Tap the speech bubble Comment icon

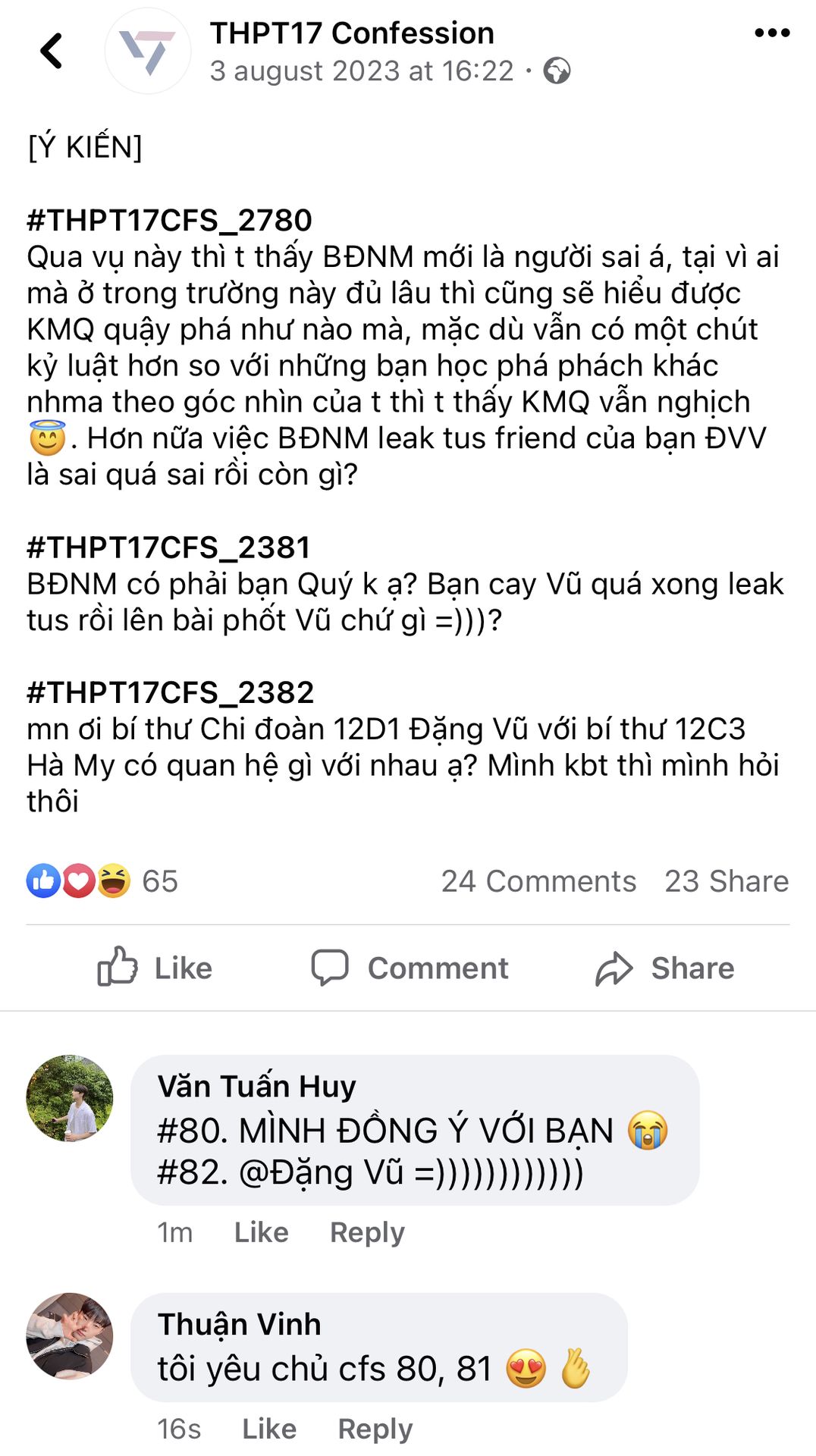(330, 968)
